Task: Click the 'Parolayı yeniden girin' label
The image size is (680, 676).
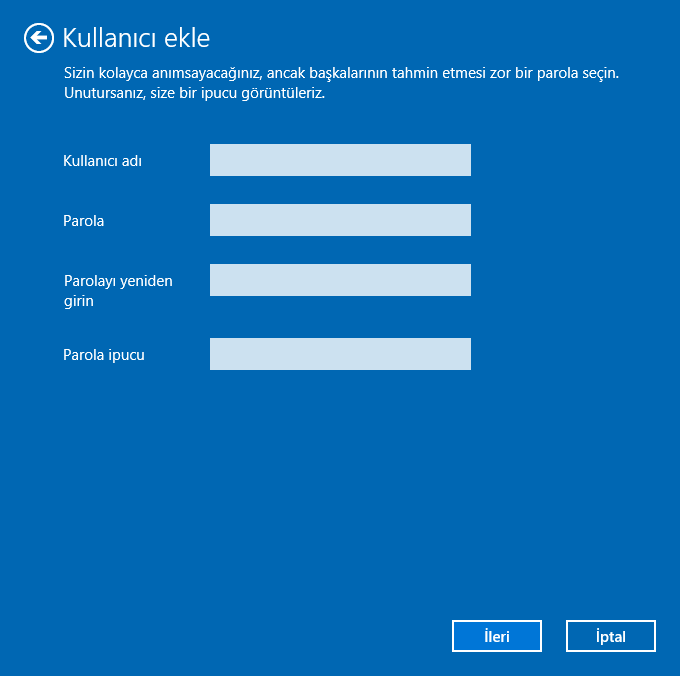Action: 118,291
